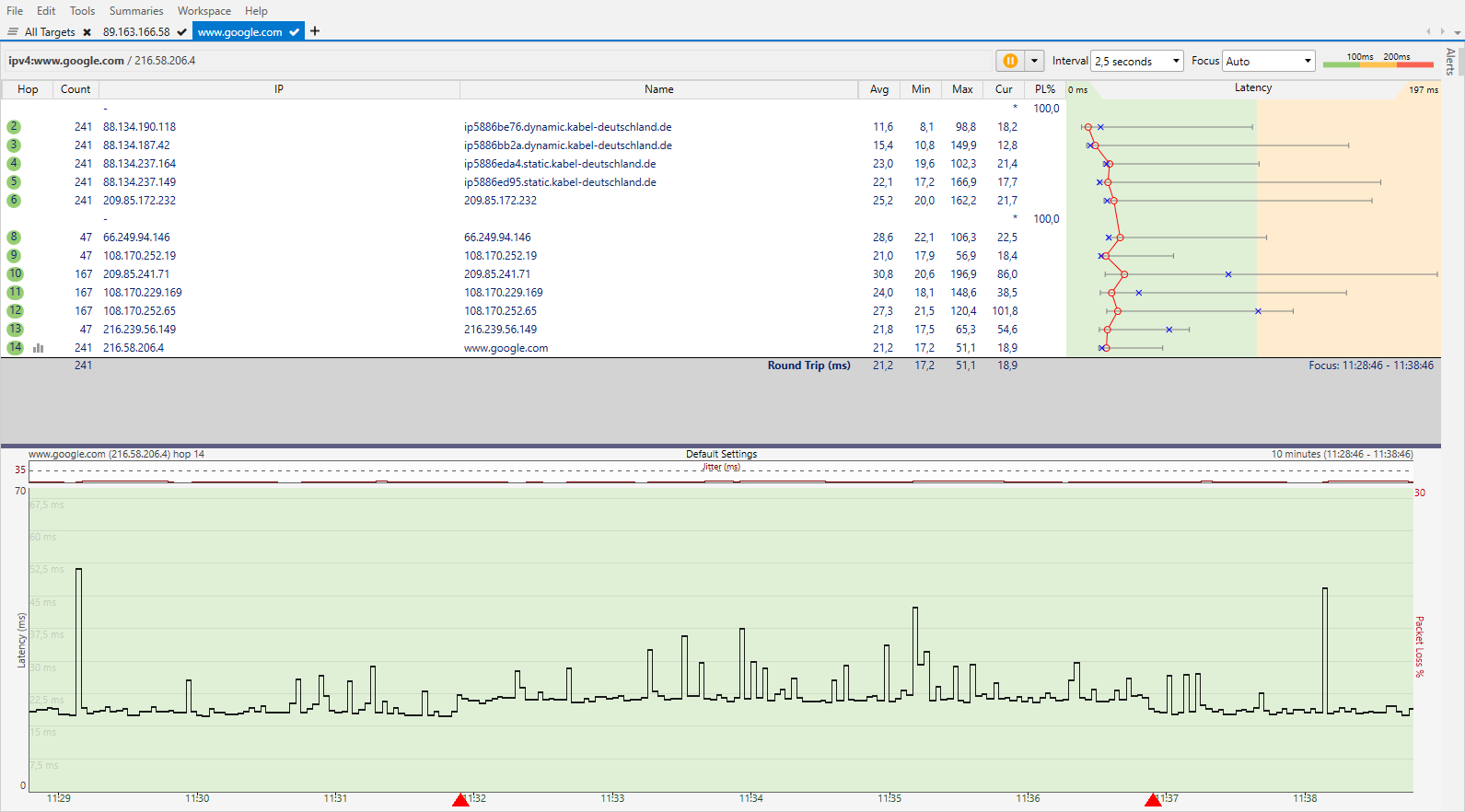Viewport: 1465px width, 812px height.
Task: Select hop 10 green circle icon
Action: (x=15, y=274)
